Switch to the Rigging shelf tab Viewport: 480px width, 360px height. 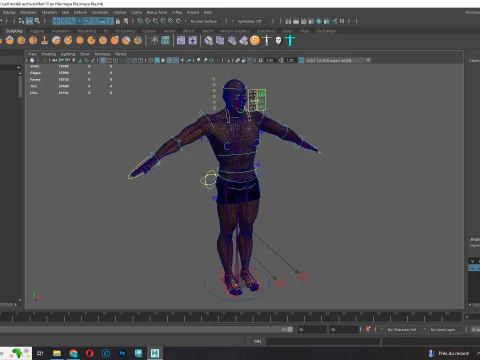[x=37, y=31]
